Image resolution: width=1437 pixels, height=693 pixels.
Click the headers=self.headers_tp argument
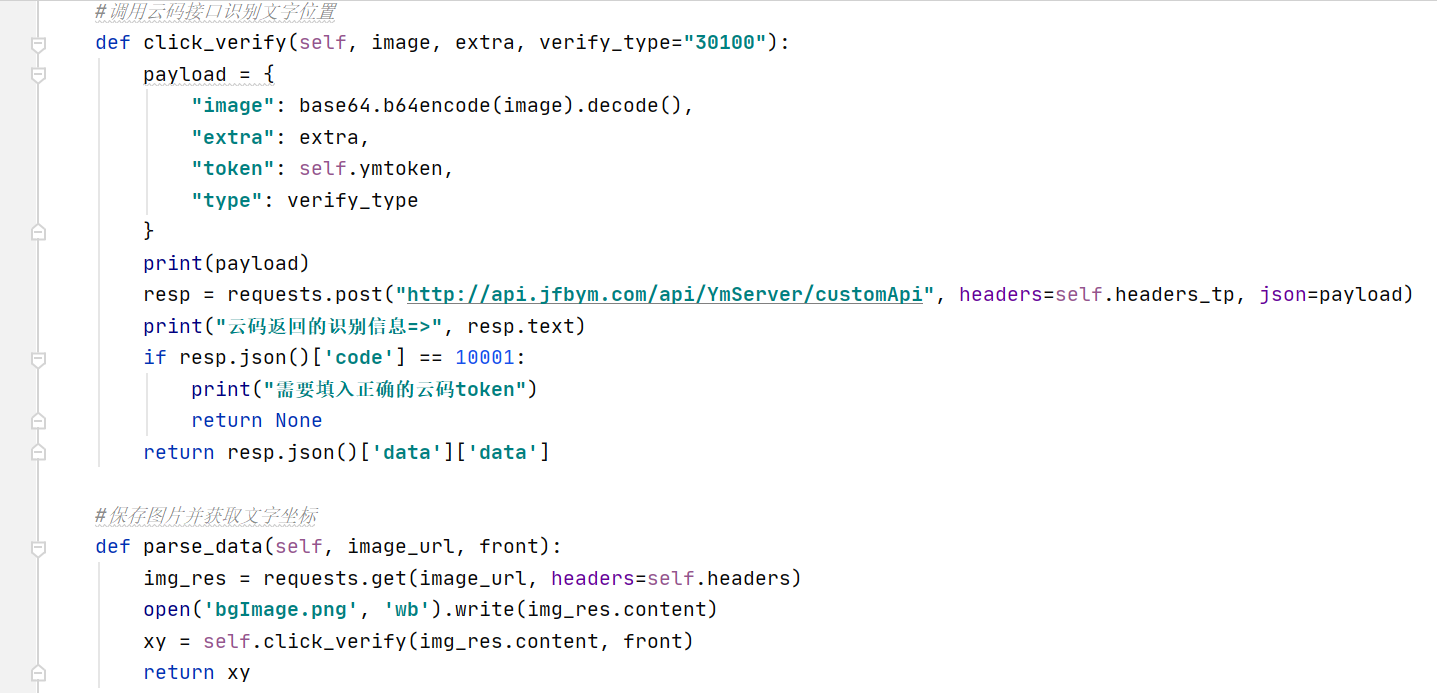(x=1097, y=294)
